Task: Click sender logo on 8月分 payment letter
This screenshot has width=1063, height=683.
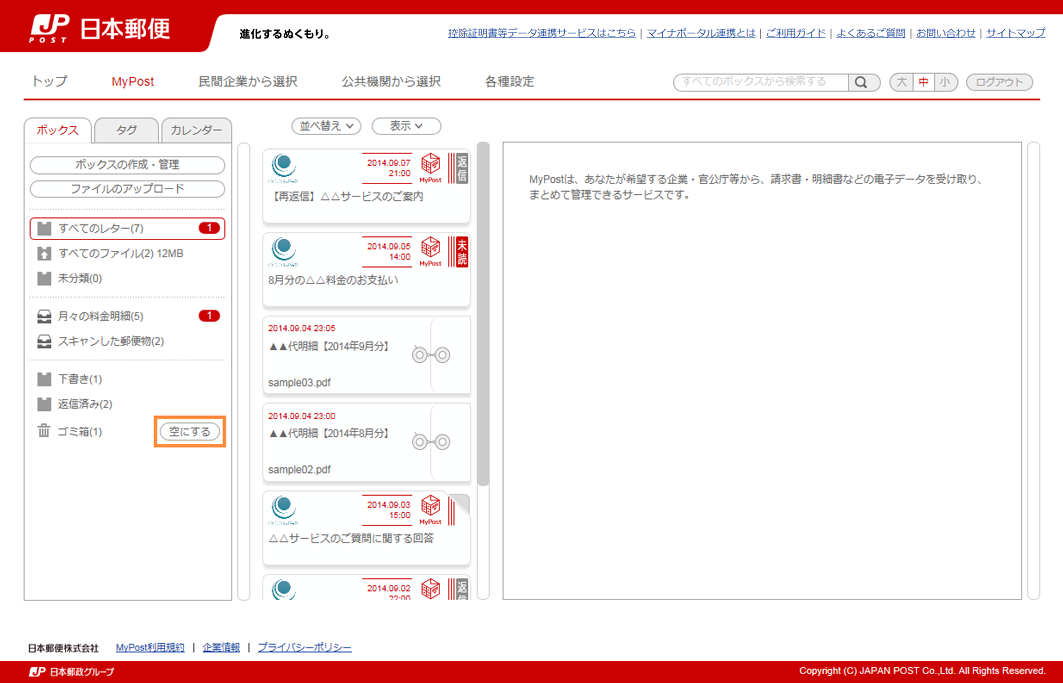Action: click(x=283, y=252)
